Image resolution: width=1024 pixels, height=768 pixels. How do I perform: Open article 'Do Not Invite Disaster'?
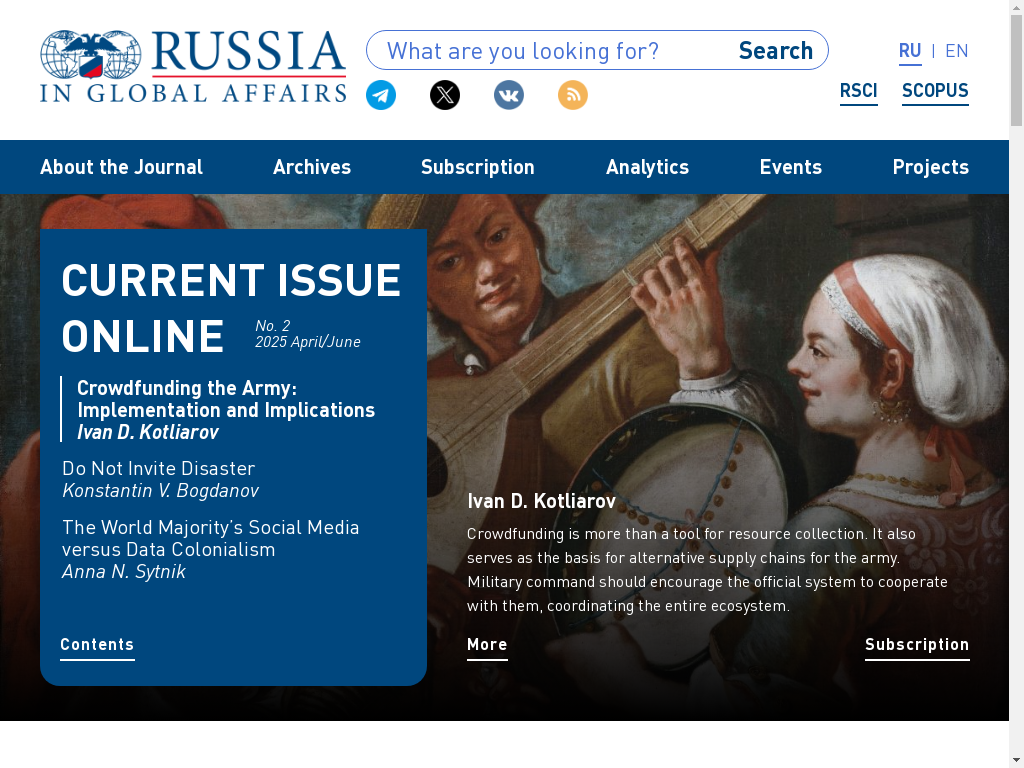pyautogui.click(x=158, y=468)
